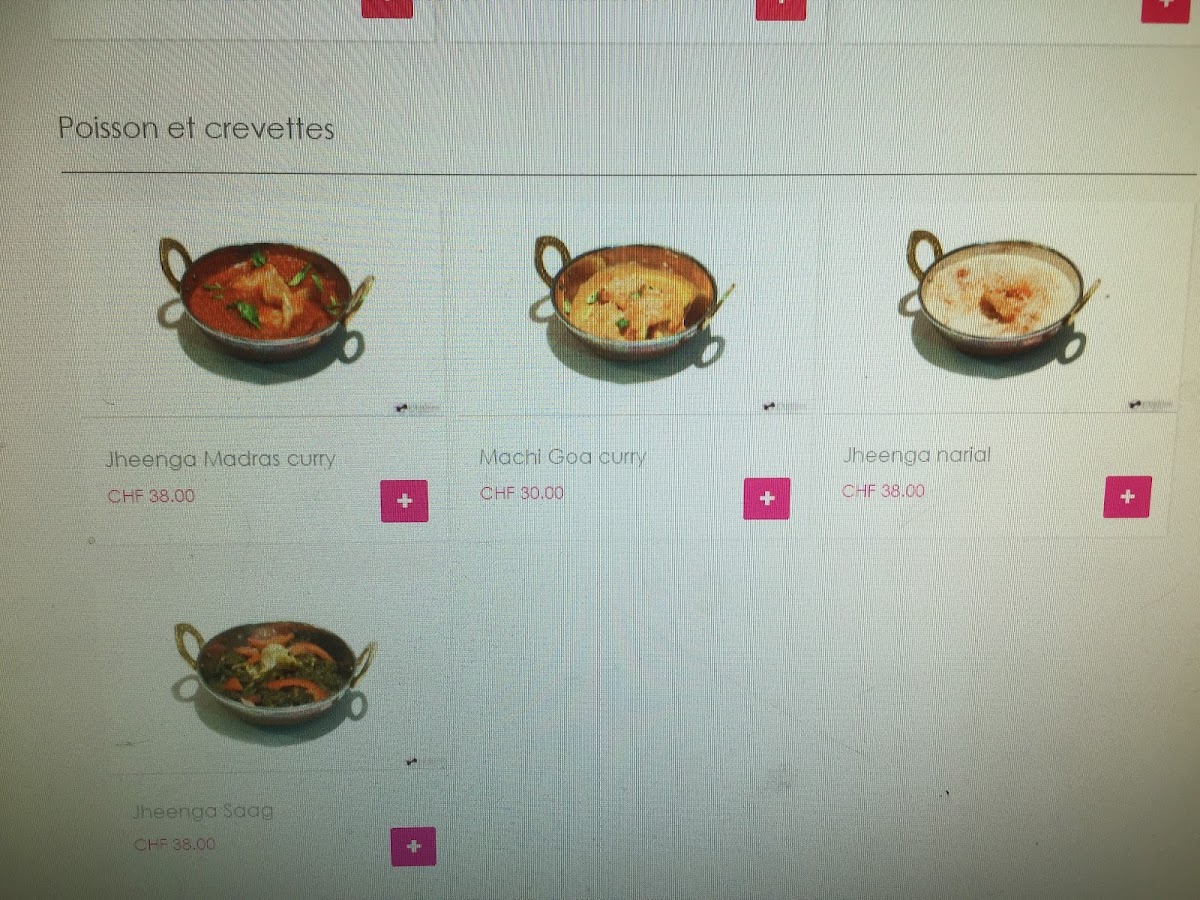Add Machi Goa curry using plus icon
The width and height of the screenshot is (1200, 900).
point(767,499)
